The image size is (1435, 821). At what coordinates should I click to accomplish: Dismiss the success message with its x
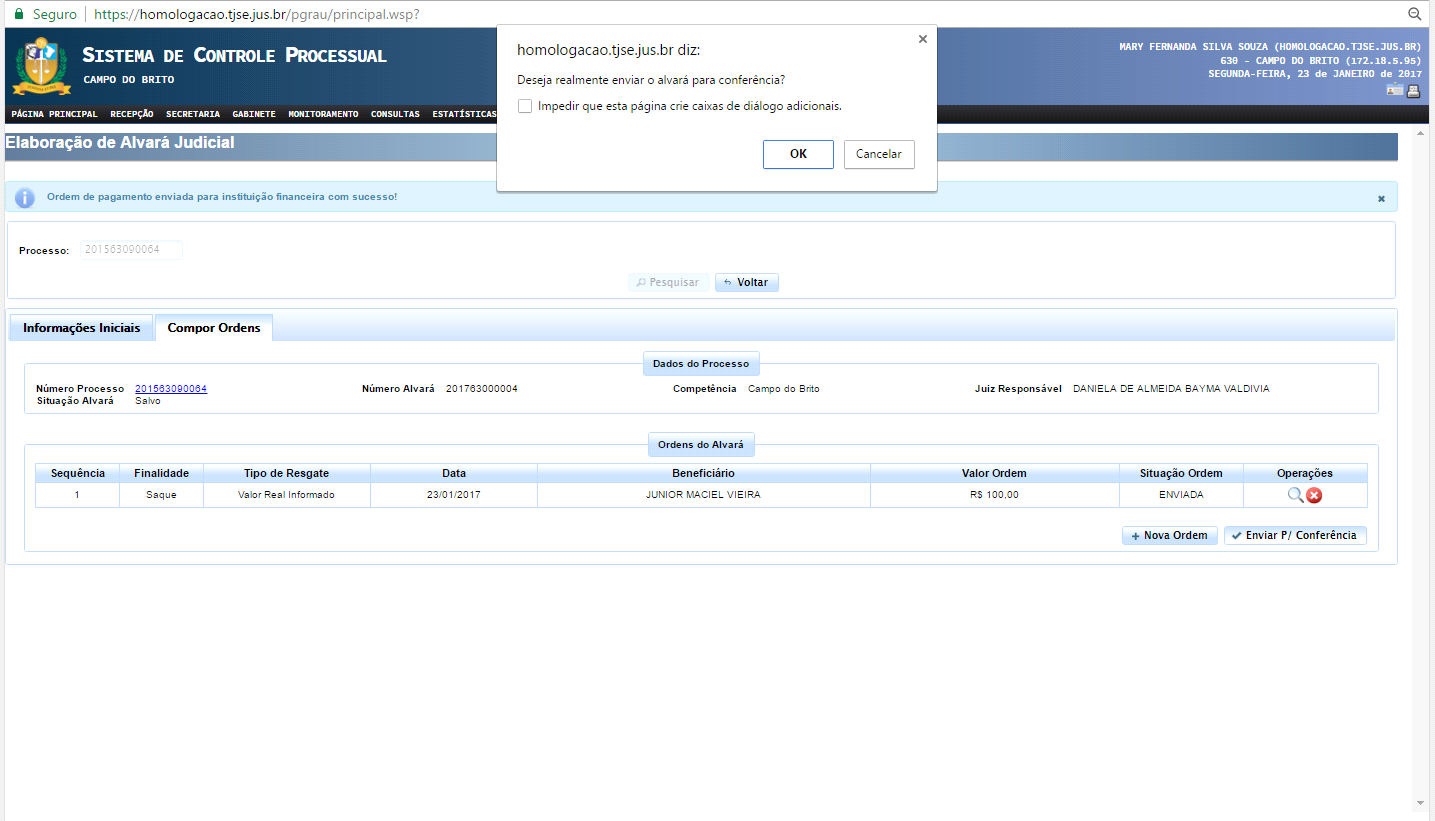pyautogui.click(x=1381, y=198)
